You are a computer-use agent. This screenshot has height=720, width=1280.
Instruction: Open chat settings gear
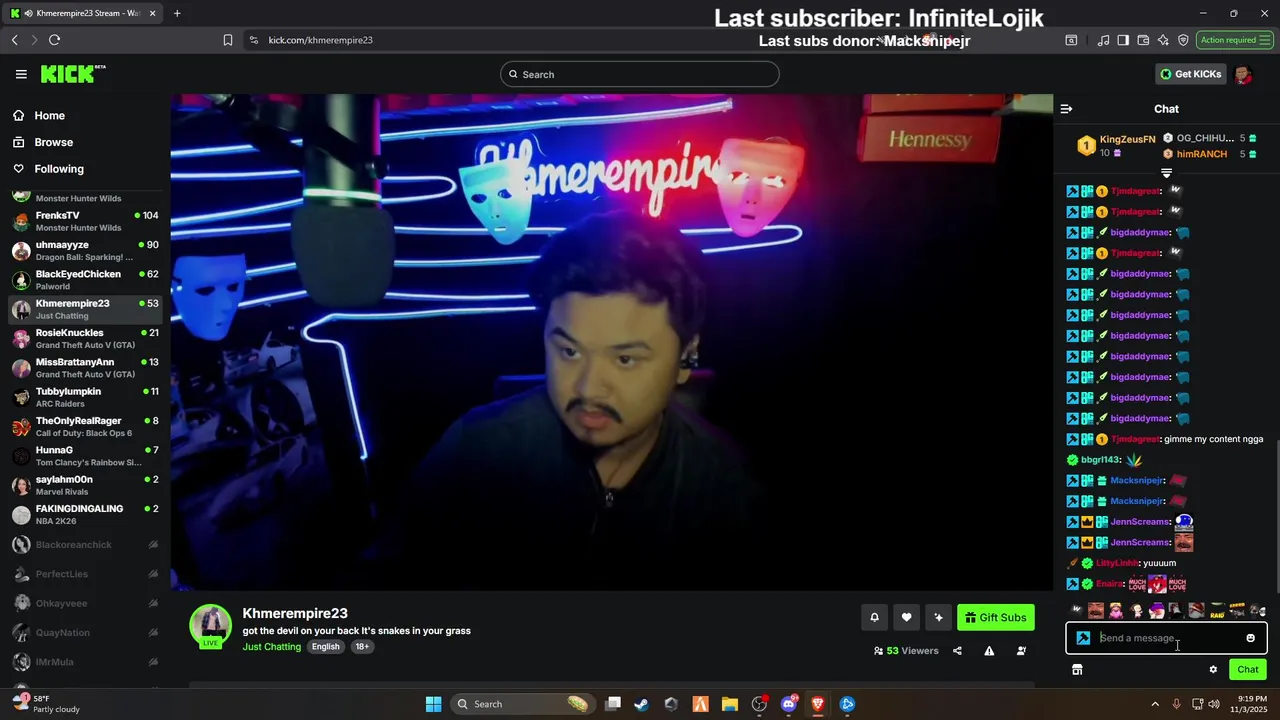pyautogui.click(x=1213, y=670)
